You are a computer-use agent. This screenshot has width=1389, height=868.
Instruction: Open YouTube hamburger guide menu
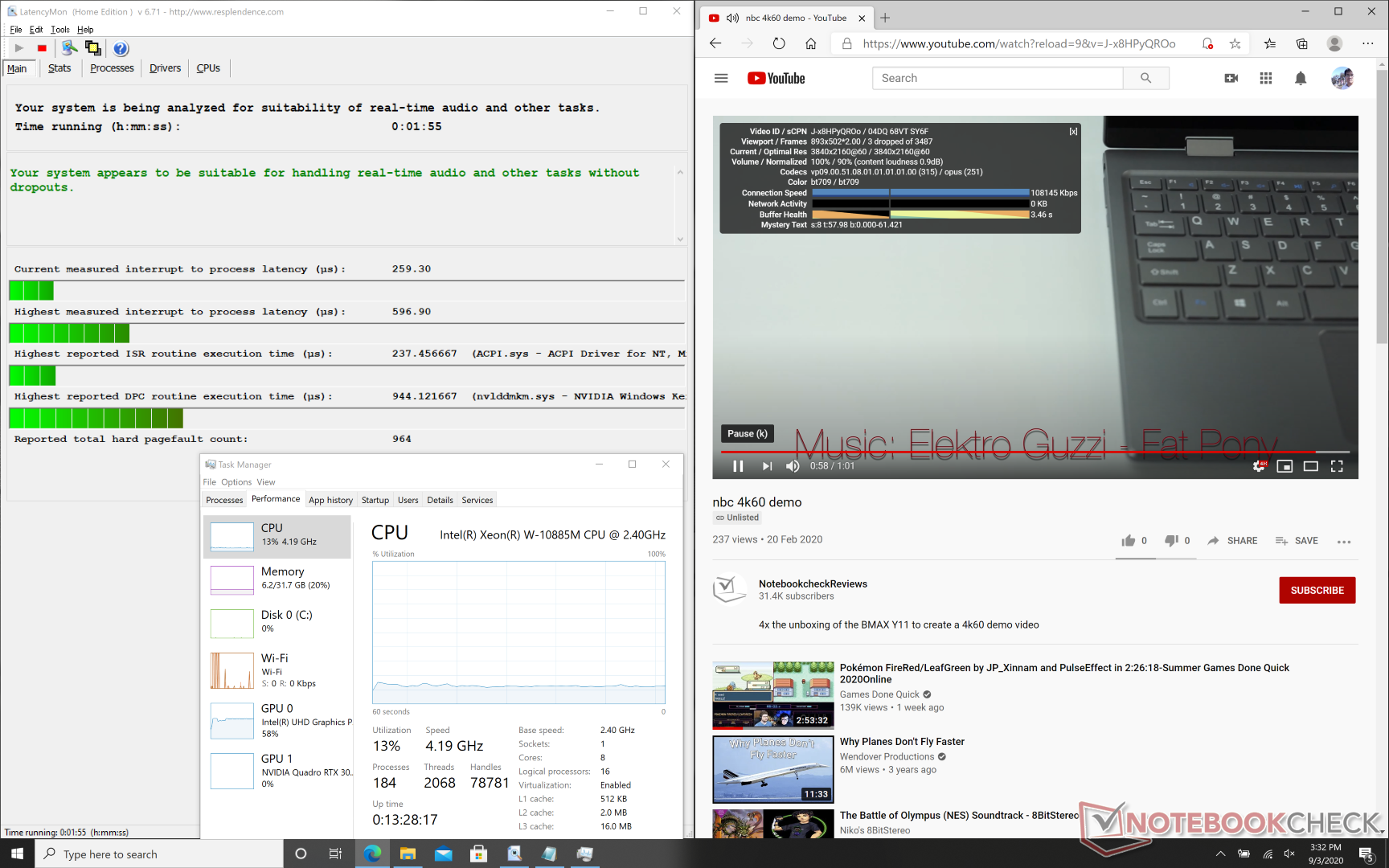pos(721,78)
